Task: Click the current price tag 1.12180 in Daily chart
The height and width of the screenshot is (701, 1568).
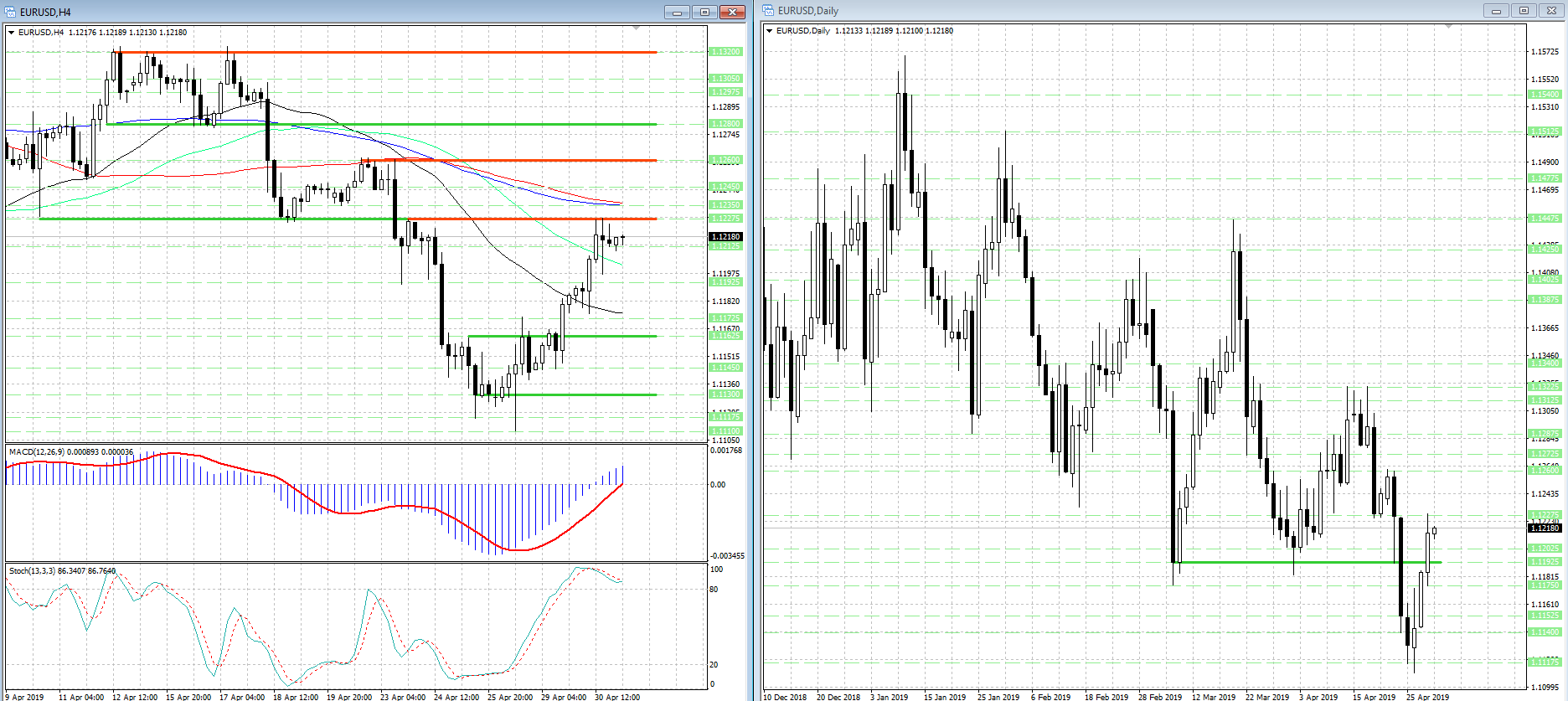Action: point(1545,528)
